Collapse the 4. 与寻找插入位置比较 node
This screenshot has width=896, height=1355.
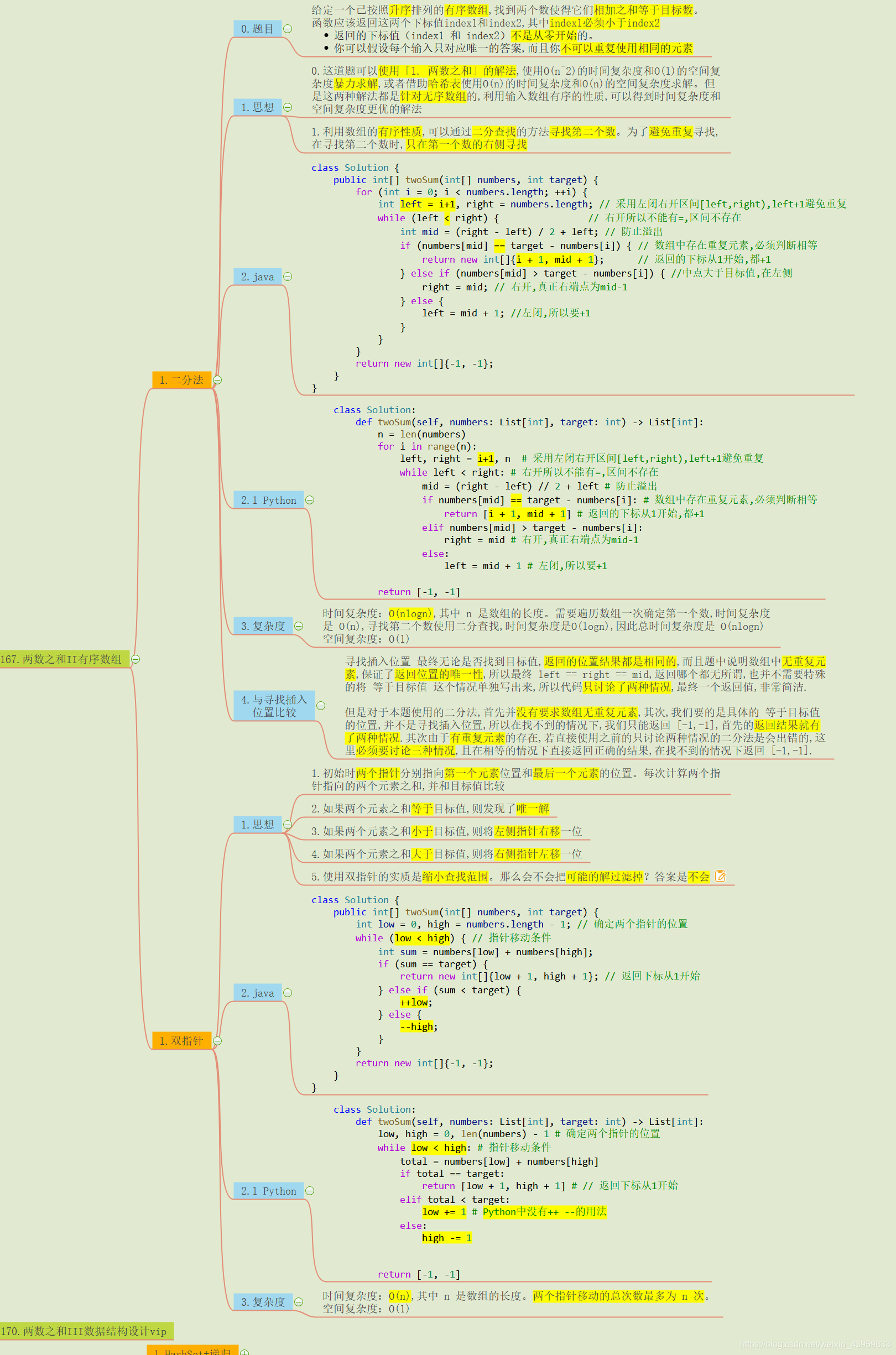point(321,706)
